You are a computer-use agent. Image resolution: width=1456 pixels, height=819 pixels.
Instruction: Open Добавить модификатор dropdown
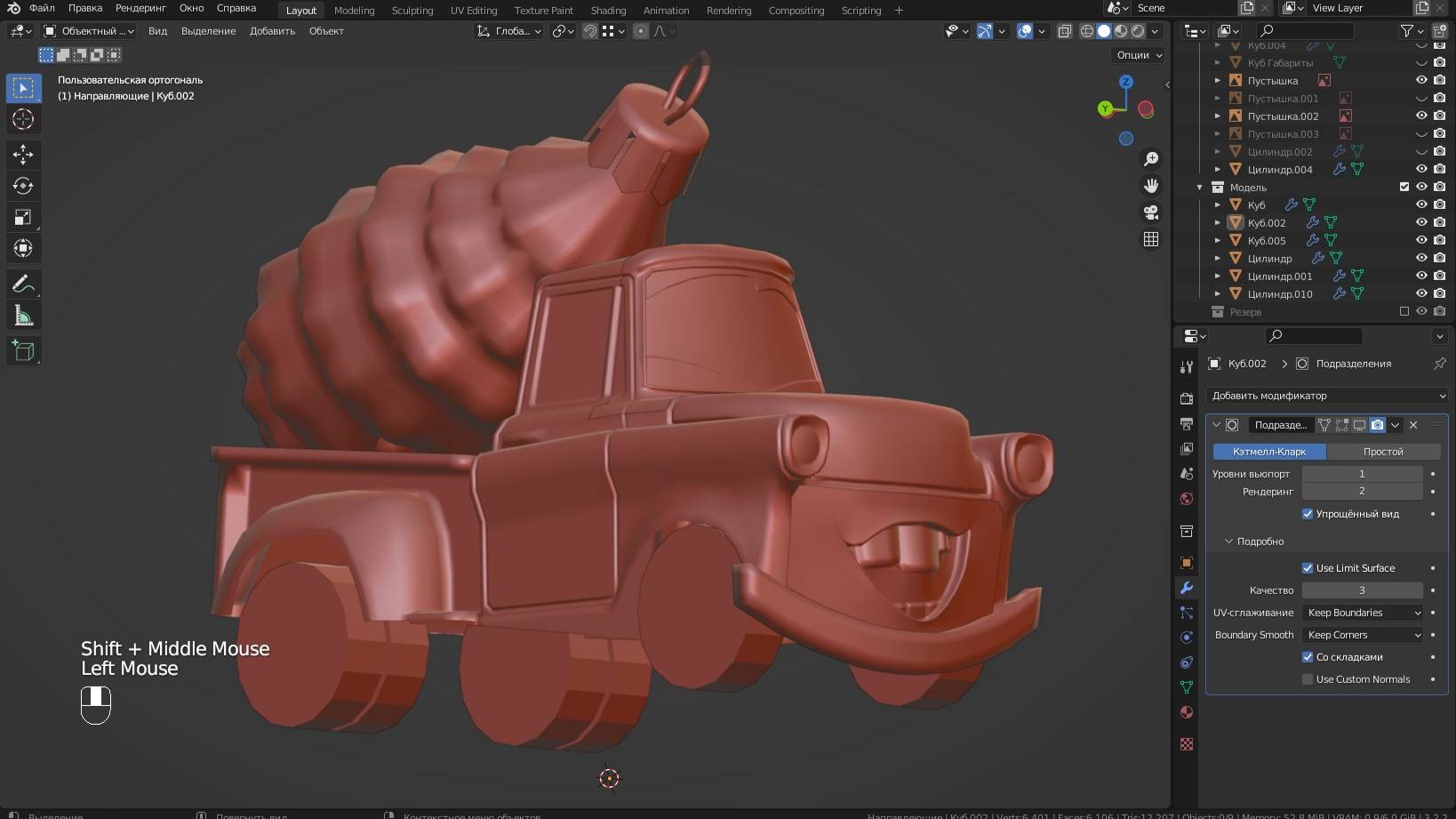[1327, 396]
